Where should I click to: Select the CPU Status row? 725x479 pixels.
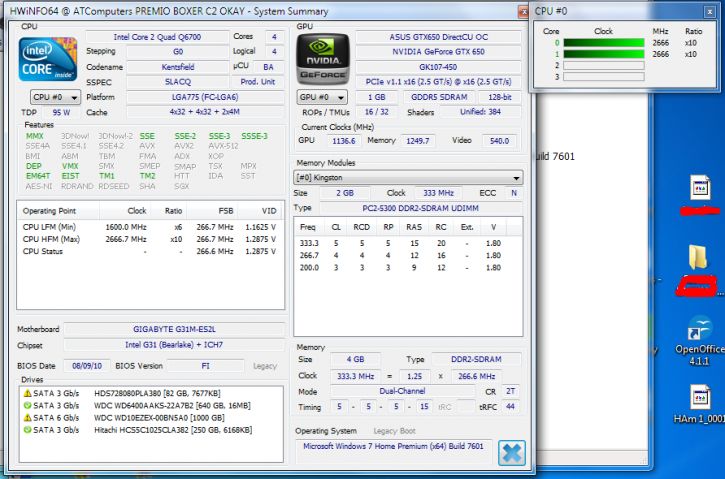150,252
